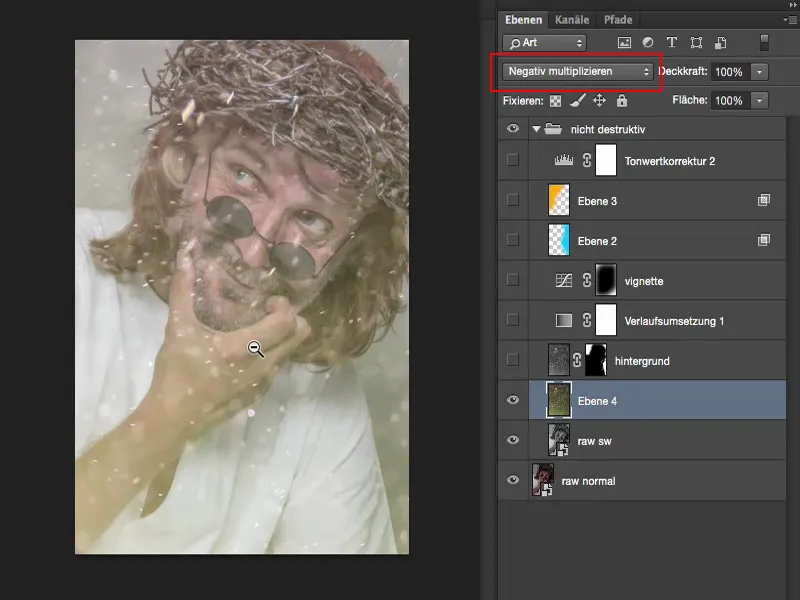Image resolution: width=800 pixels, height=600 pixels.
Task: Click the folder icon of 'nicht destruktiv' group
Action: coord(553,129)
